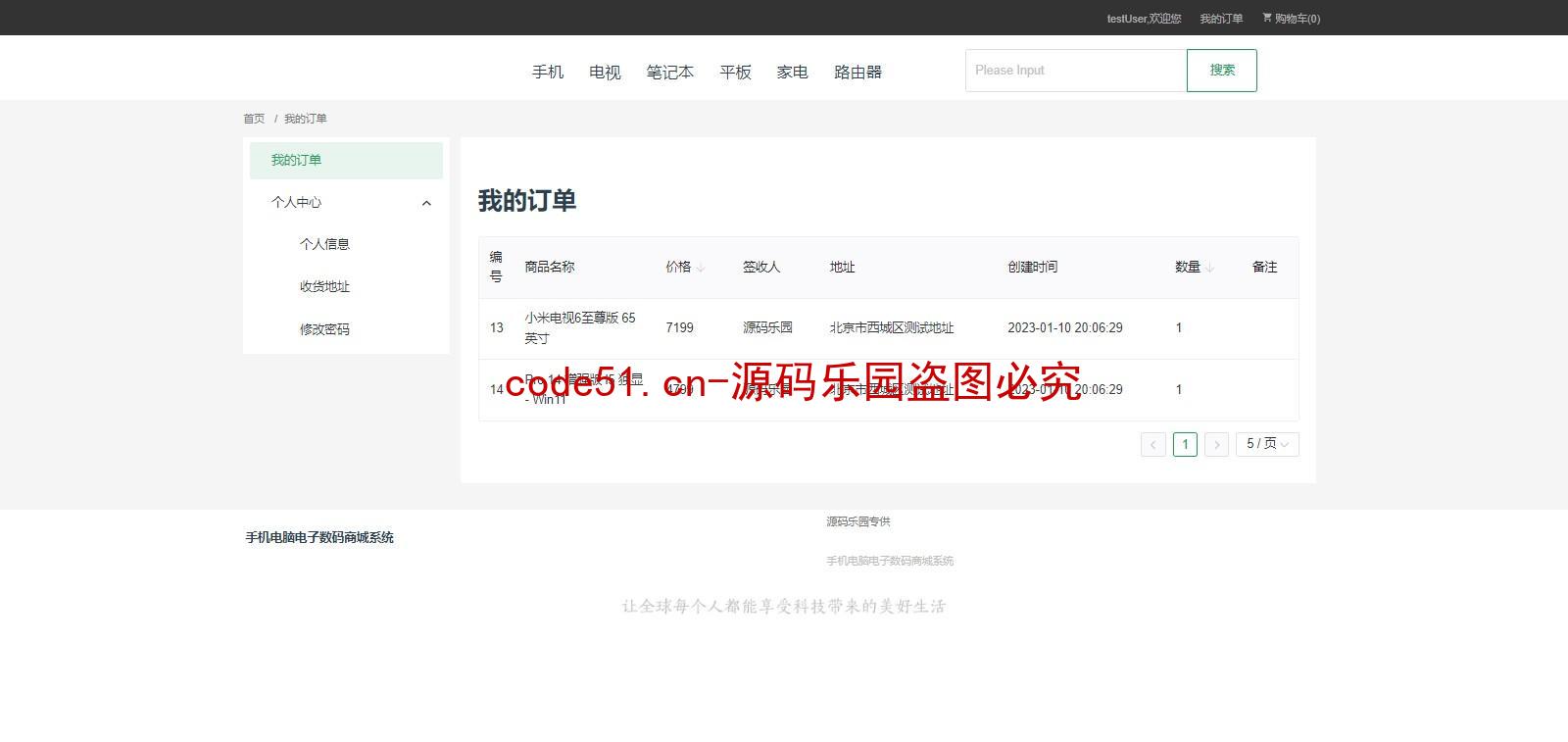Go to next page arrow
Screen dimensions: 1568x742
click(x=1216, y=445)
